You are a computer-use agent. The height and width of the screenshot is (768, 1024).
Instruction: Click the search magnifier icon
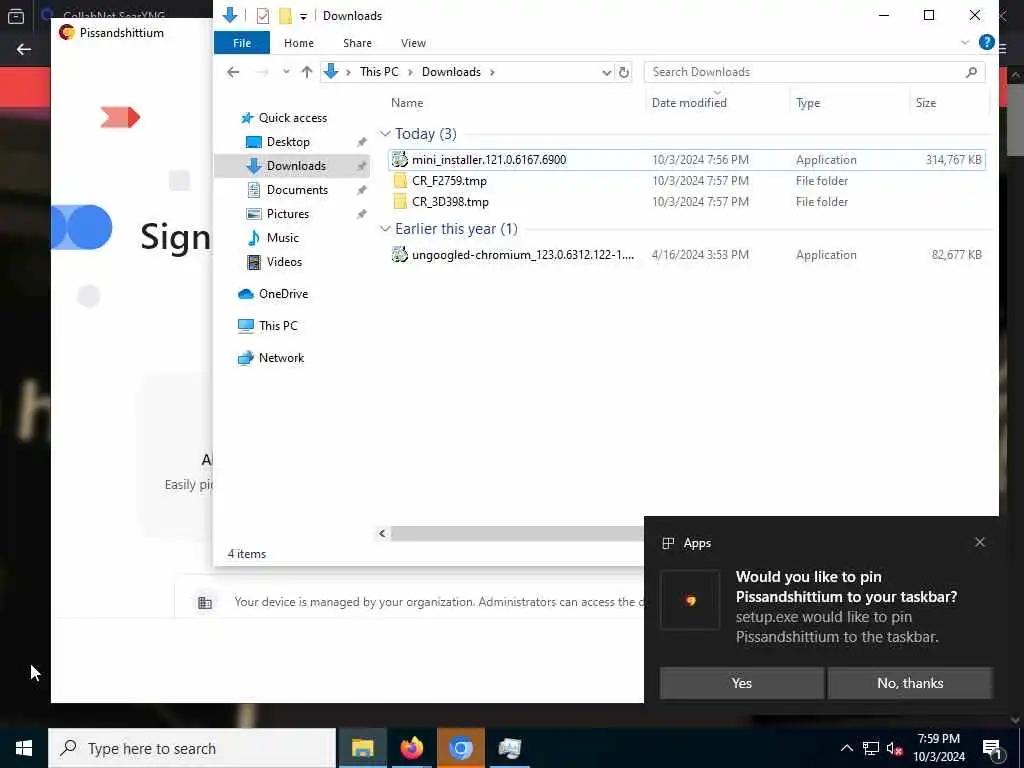coord(971,72)
